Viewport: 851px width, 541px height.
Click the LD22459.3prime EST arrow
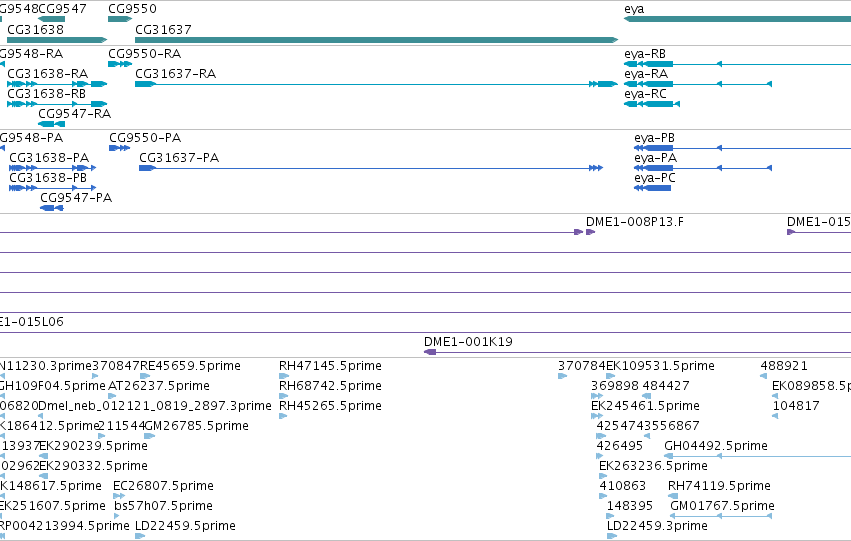[612, 536]
